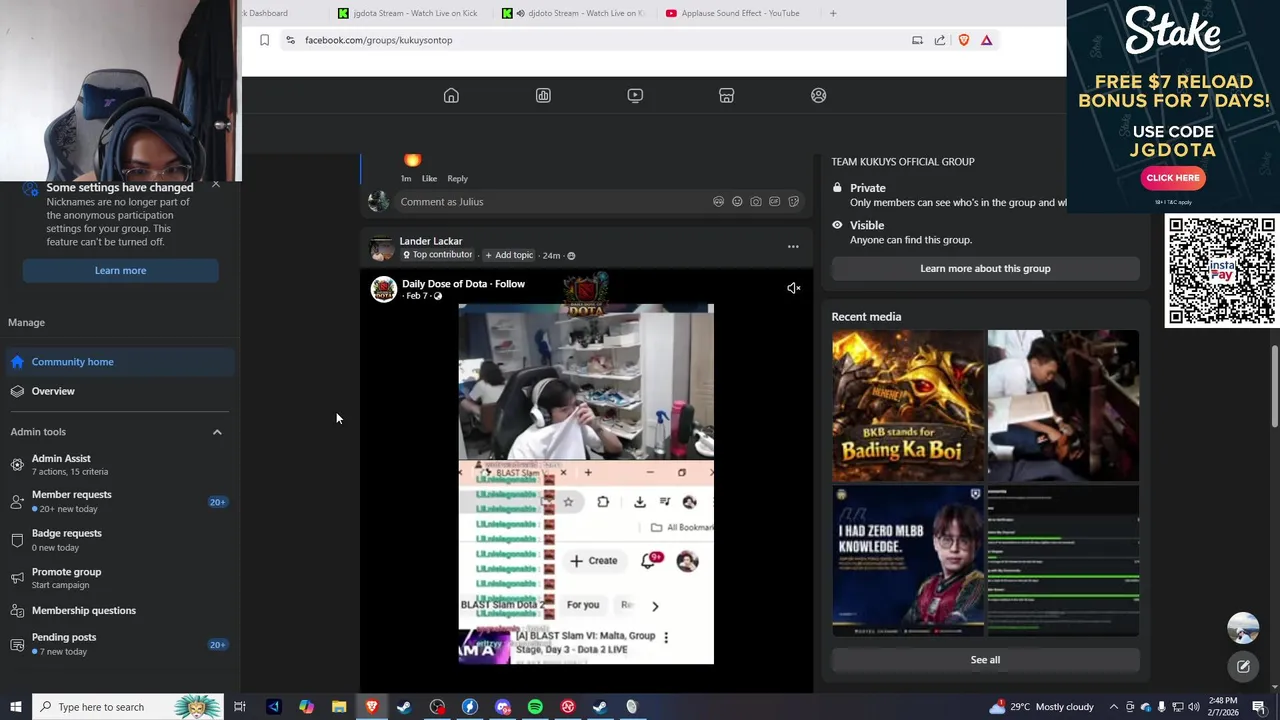Open sticker picker in comment box
Image resolution: width=1280 pixels, height=720 pixels.
point(793,202)
